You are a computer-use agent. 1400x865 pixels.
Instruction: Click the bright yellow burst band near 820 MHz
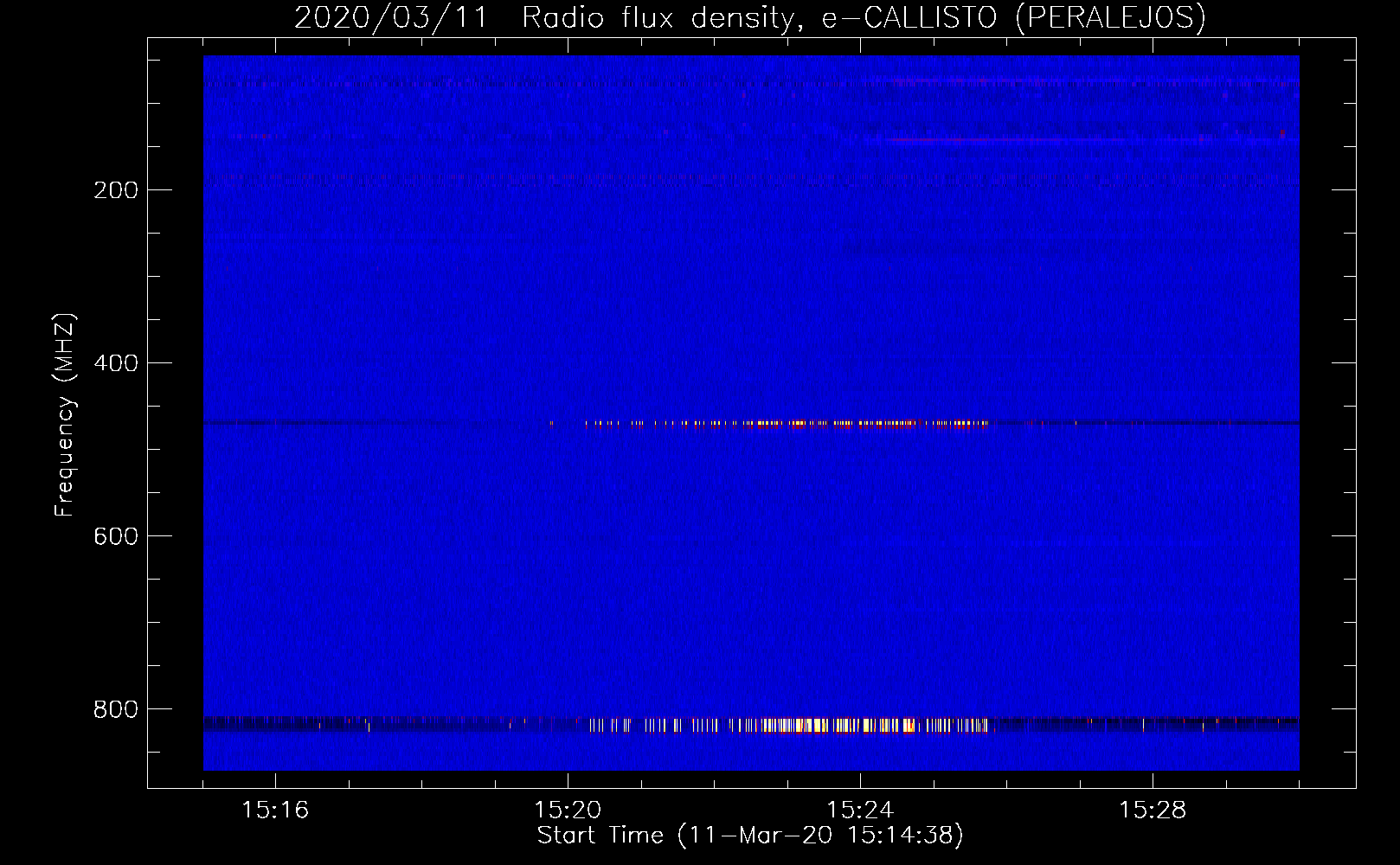coord(787,725)
